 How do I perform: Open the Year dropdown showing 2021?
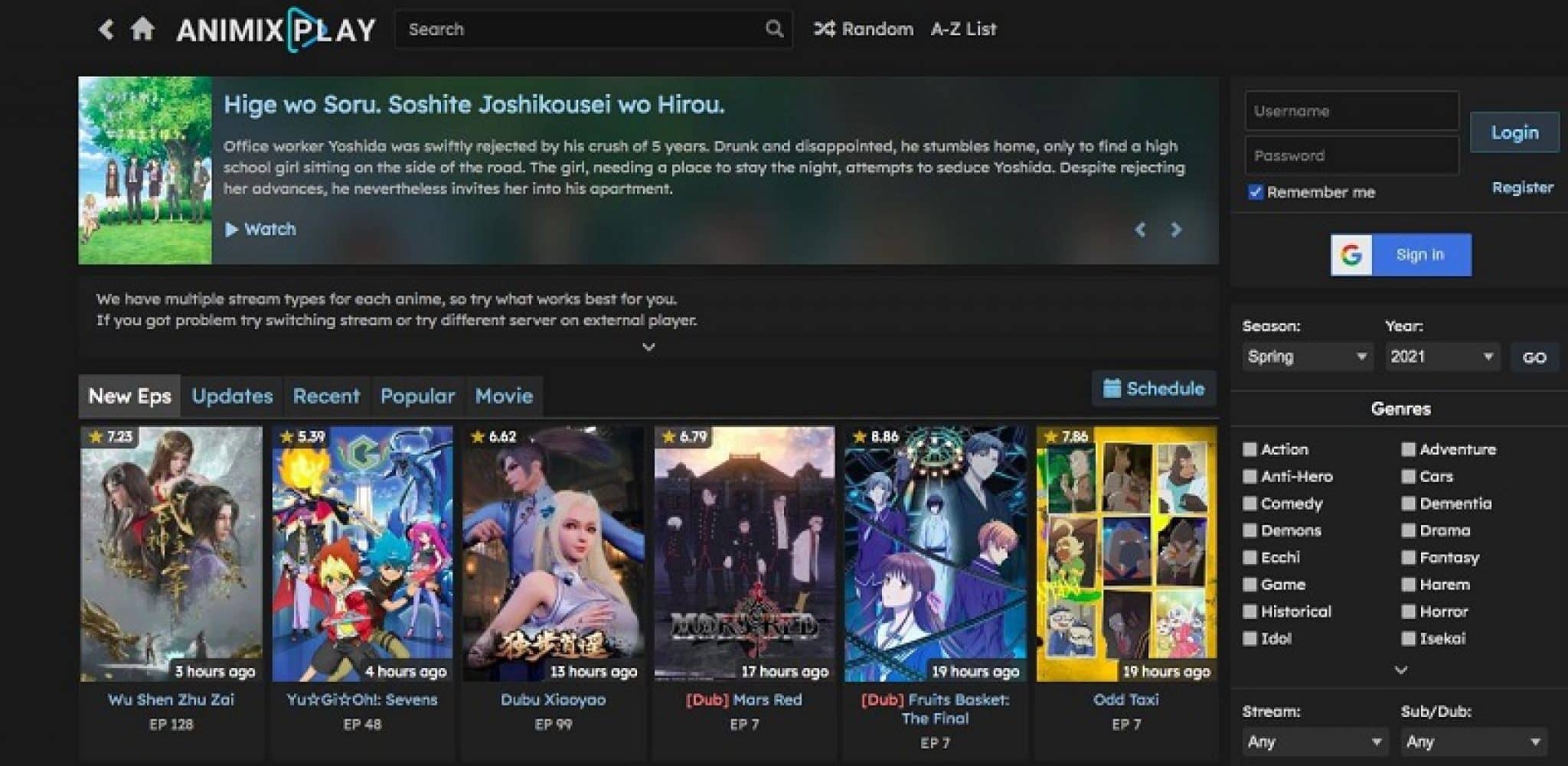tap(1442, 357)
